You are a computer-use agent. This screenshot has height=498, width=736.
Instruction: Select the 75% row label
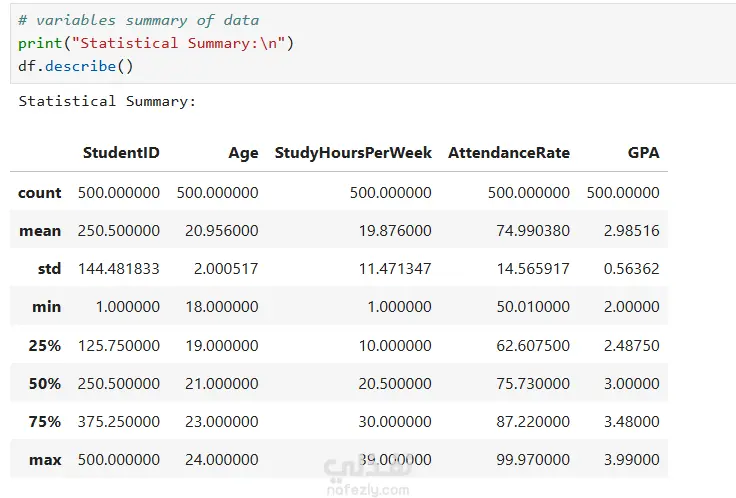[x=45, y=421]
